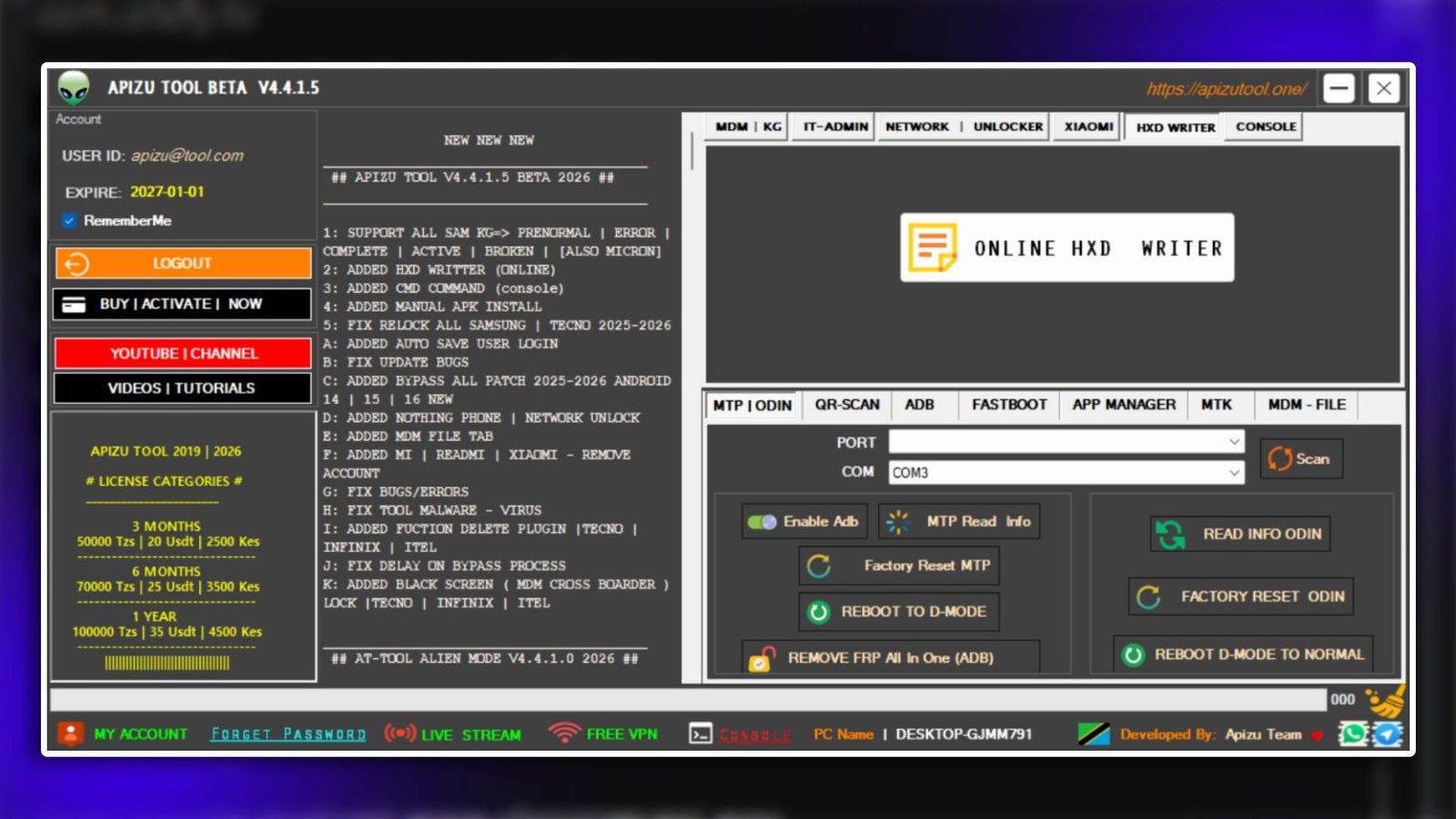The image size is (1456, 819).
Task: Click the LOGOUT button
Action: tap(181, 263)
